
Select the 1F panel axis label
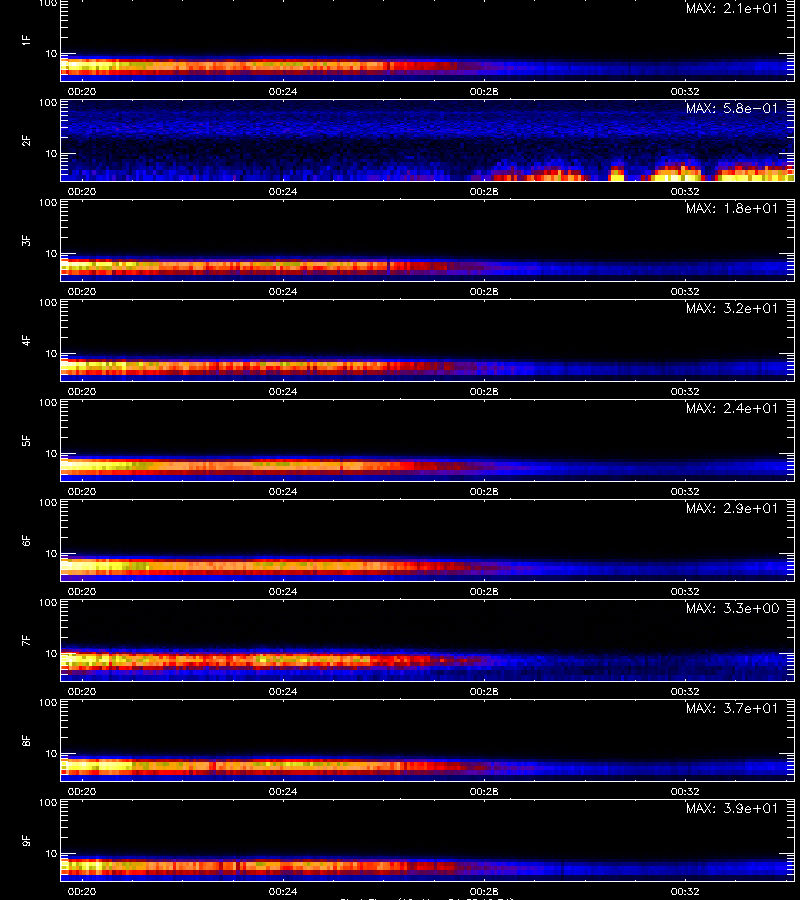pos(26,40)
